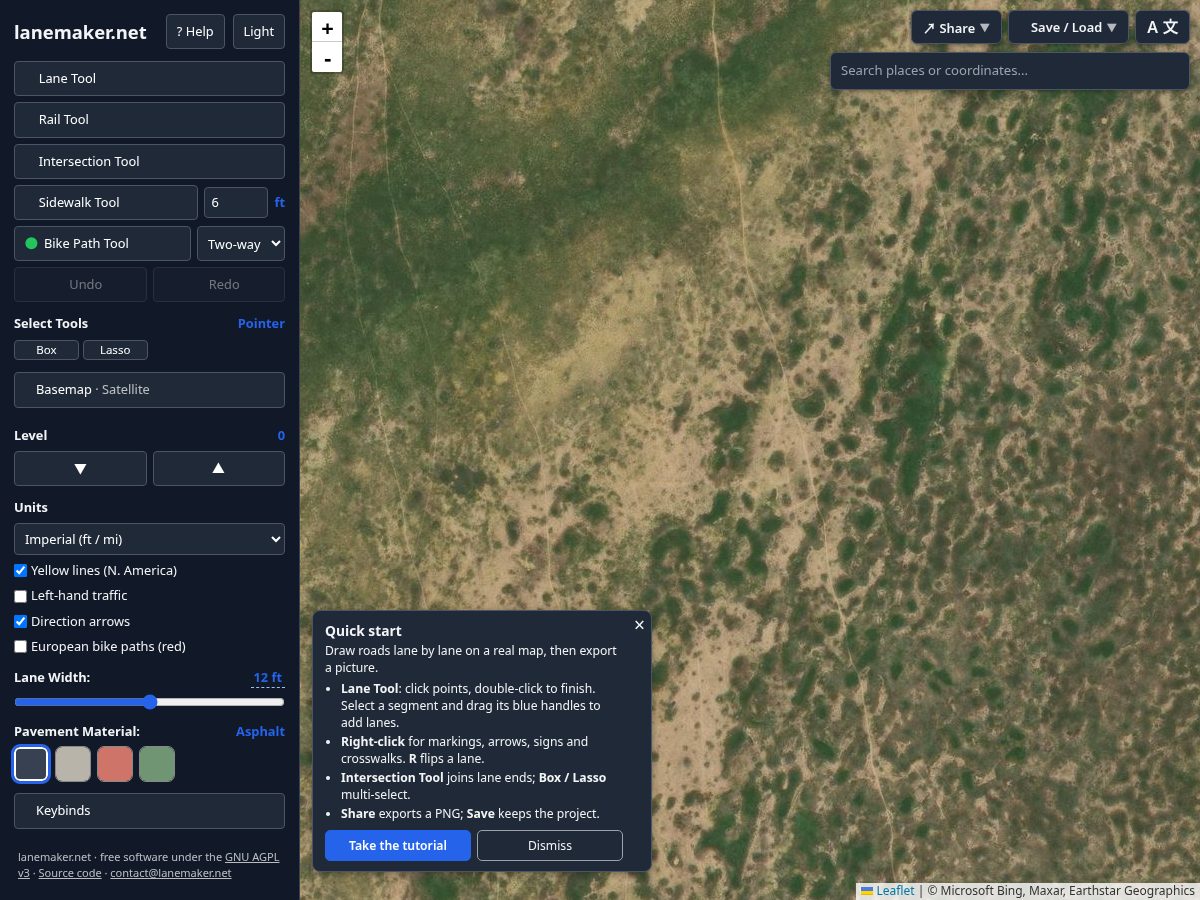Toggle the ft unit label beside sidewalk width
The height and width of the screenshot is (900, 1200).
tap(280, 202)
